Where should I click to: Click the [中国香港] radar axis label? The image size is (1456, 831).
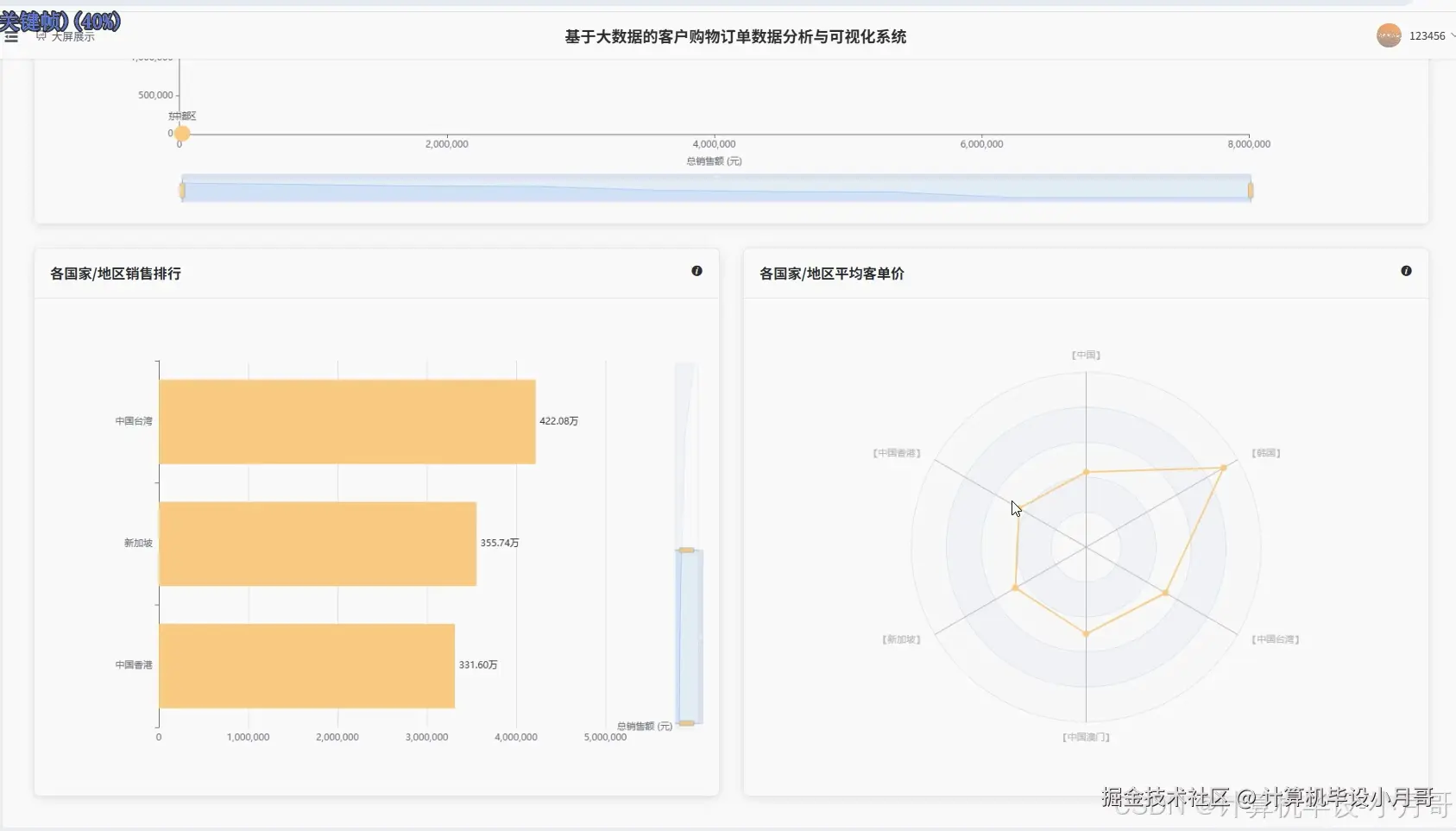pyautogui.click(x=897, y=453)
